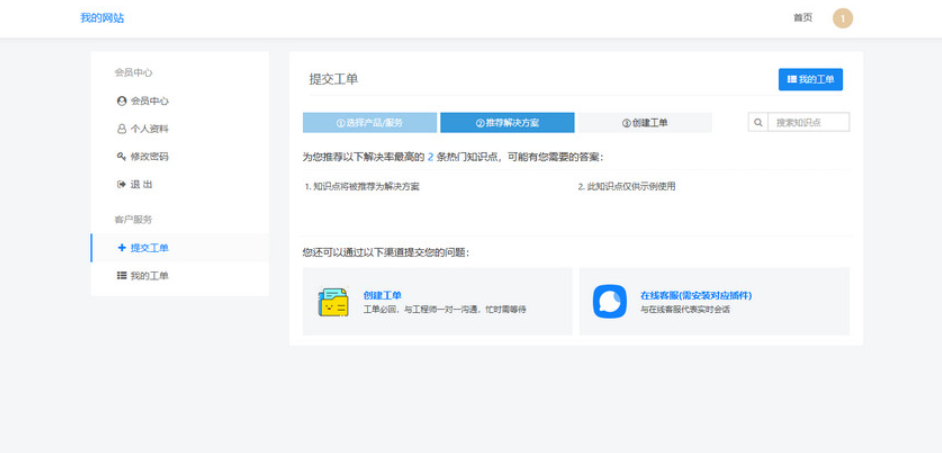Click the magnifier search icon
The image size is (942, 453).
(758, 123)
